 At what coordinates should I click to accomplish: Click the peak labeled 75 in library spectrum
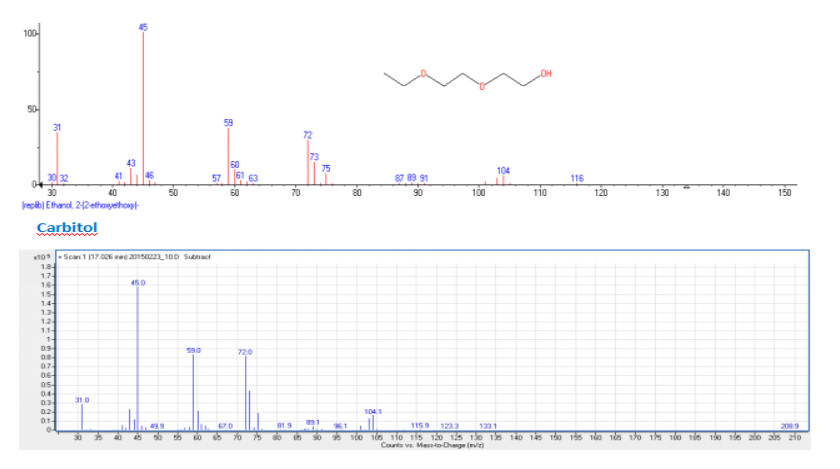click(326, 178)
